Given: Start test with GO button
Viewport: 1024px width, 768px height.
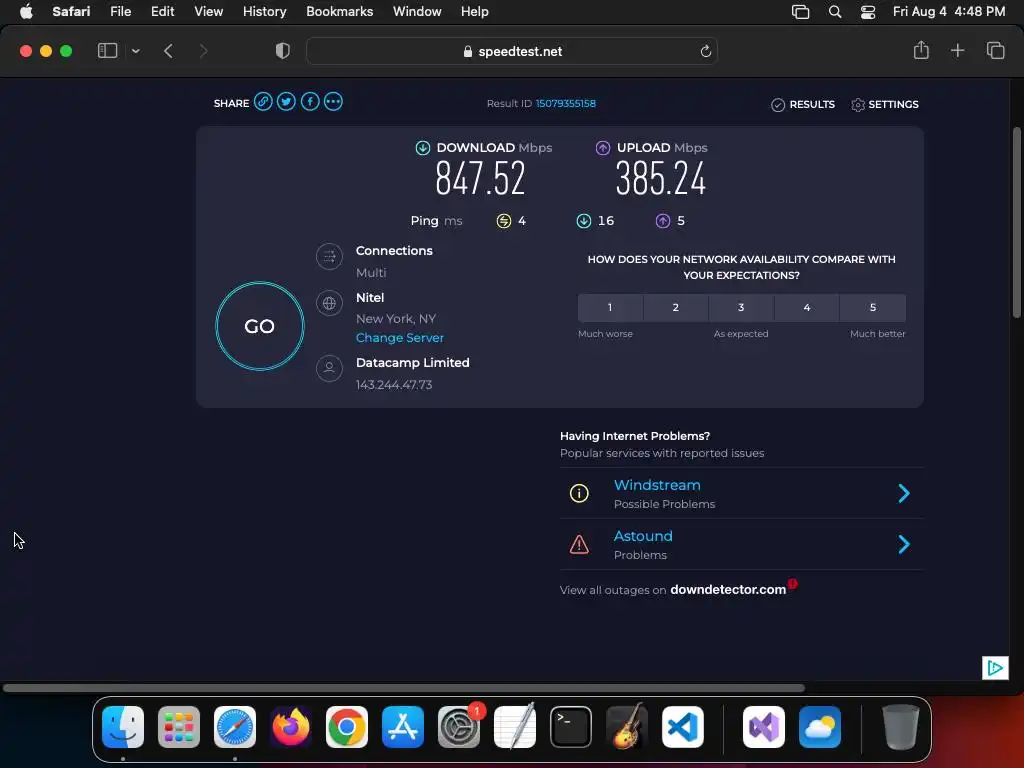Looking at the screenshot, I should tap(260, 326).
